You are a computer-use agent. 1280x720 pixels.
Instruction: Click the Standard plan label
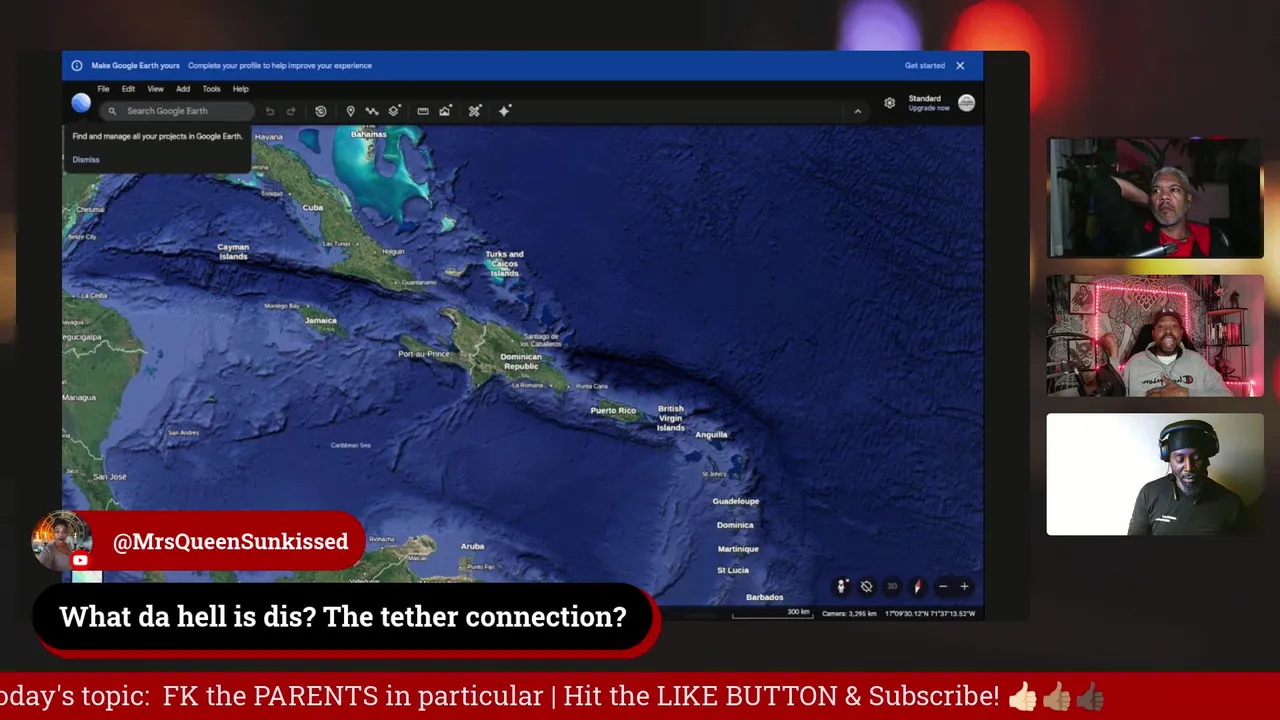point(924,98)
